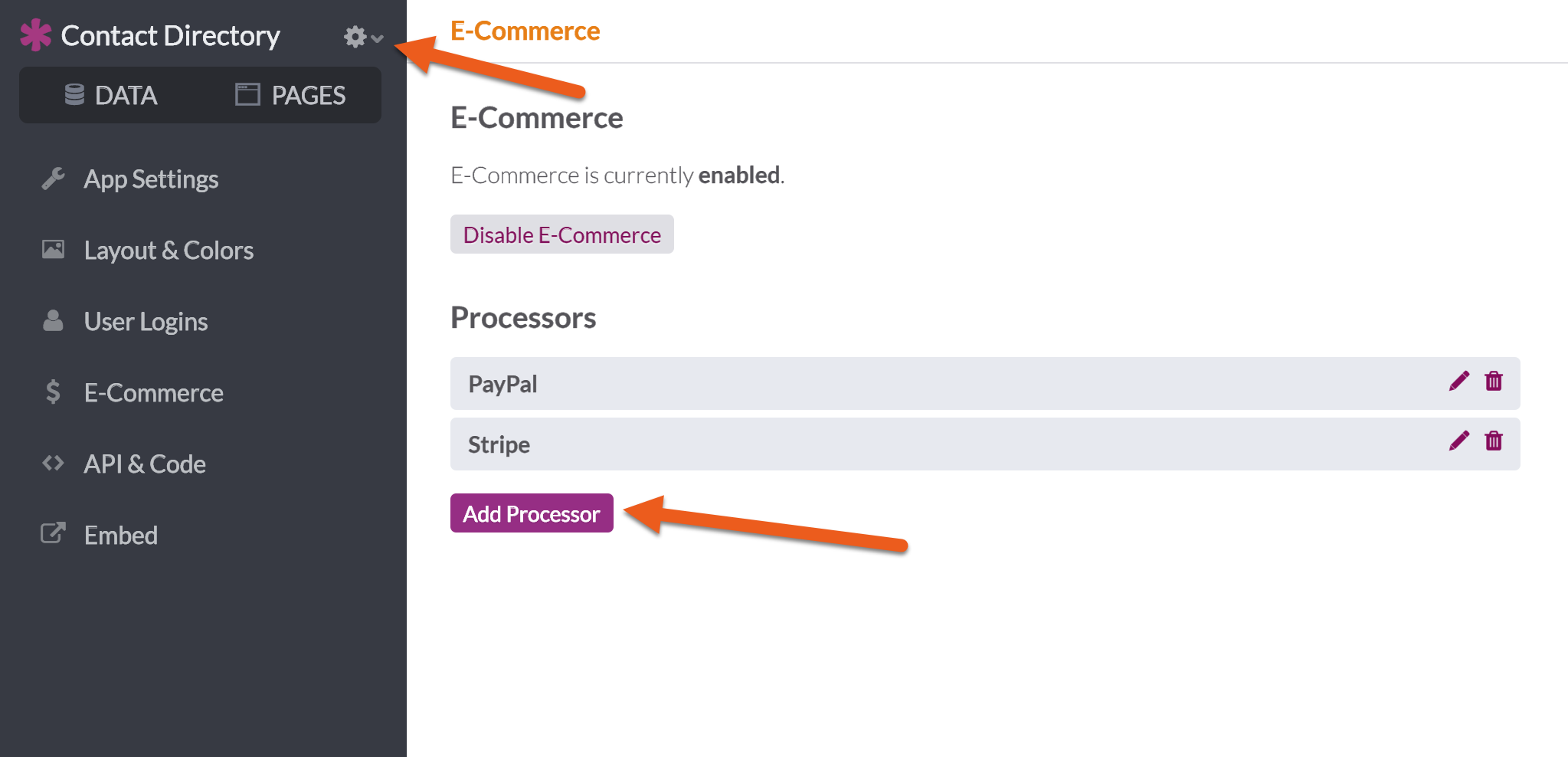Image resolution: width=1568 pixels, height=757 pixels.
Task: Edit the Stripe processor with pencil icon
Action: click(1458, 441)
